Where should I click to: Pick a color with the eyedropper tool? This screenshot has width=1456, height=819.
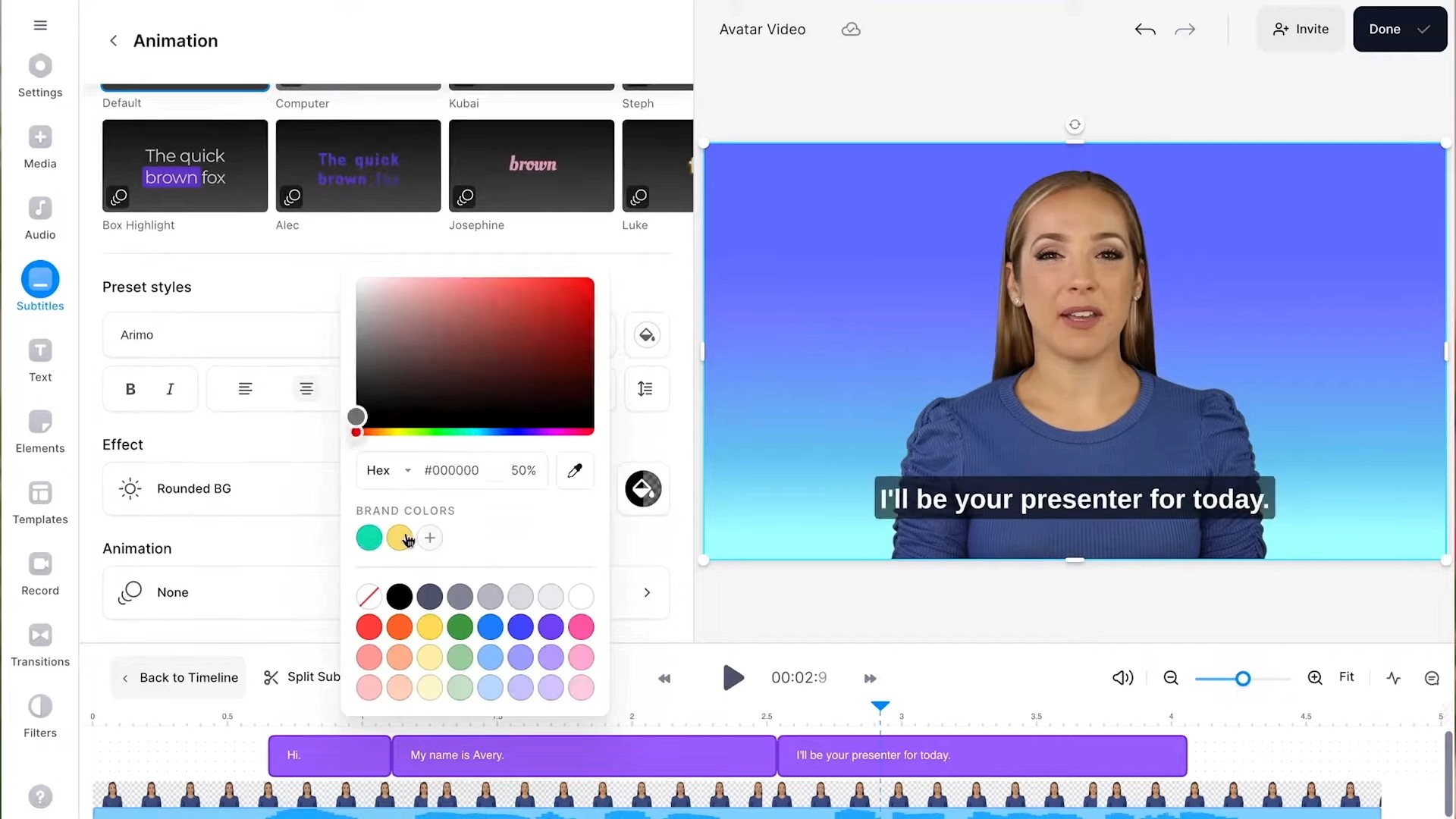(575, 470)
